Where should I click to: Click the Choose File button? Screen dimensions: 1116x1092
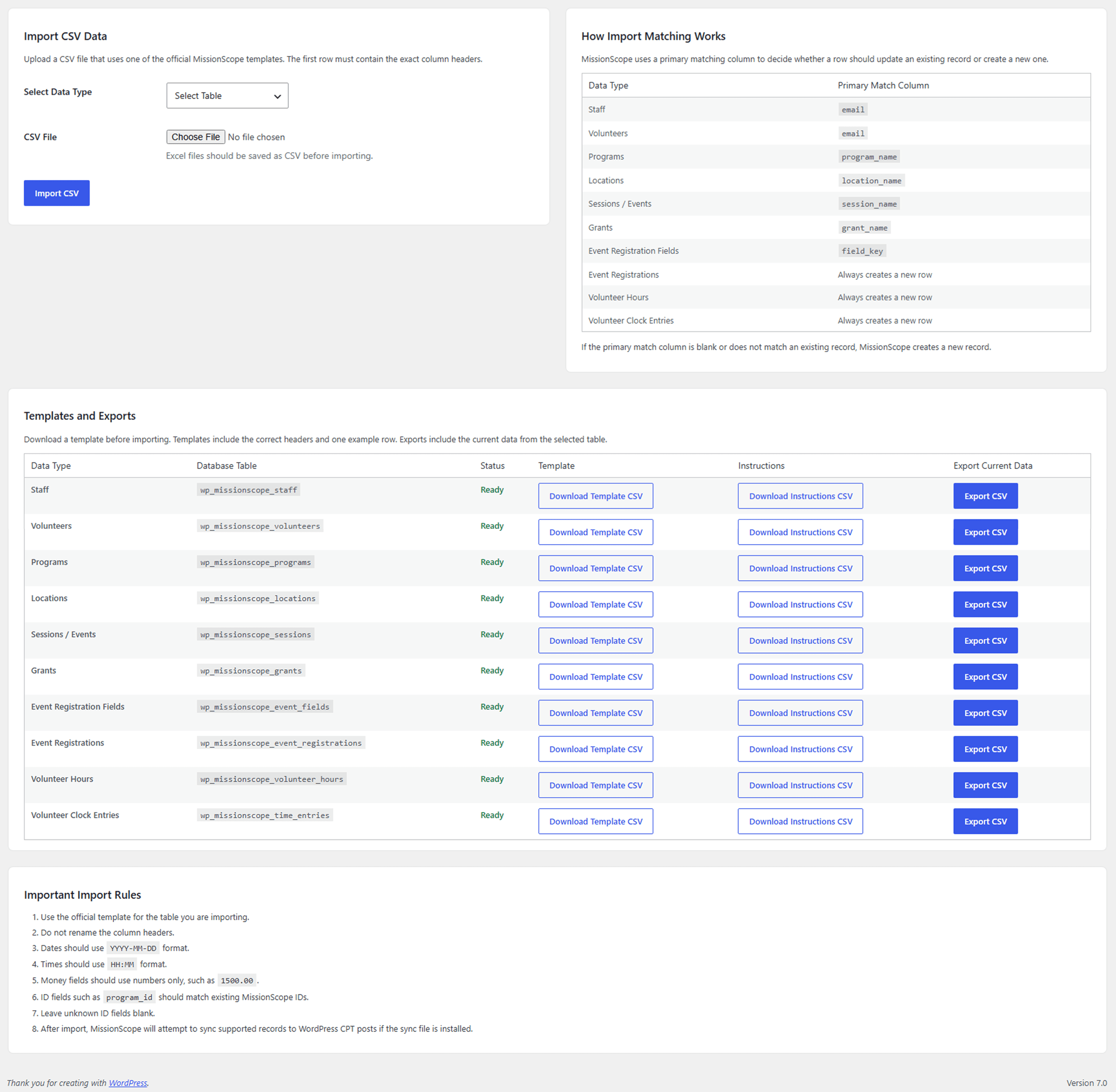196,137
